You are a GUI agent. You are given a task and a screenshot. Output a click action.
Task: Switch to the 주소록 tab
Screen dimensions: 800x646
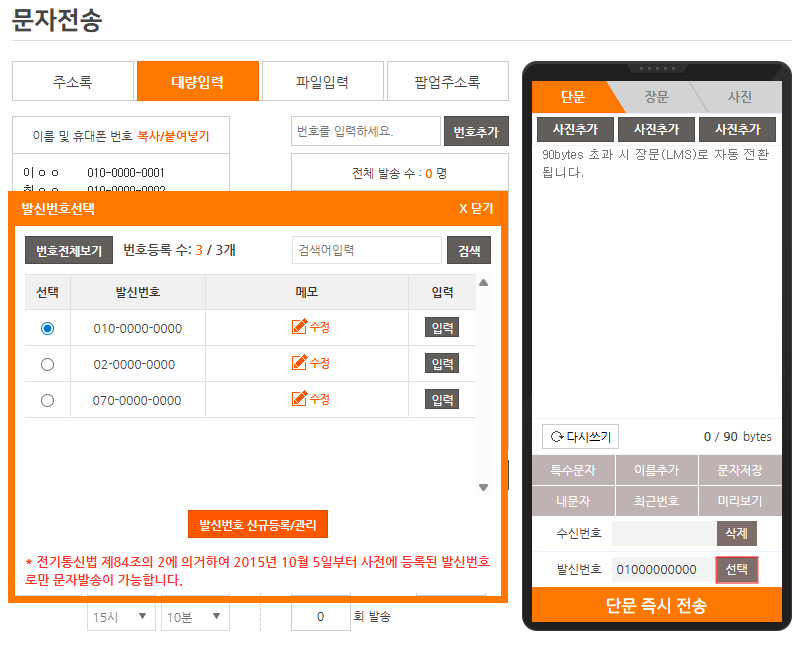pyautogui.click(x=73, y=82)
